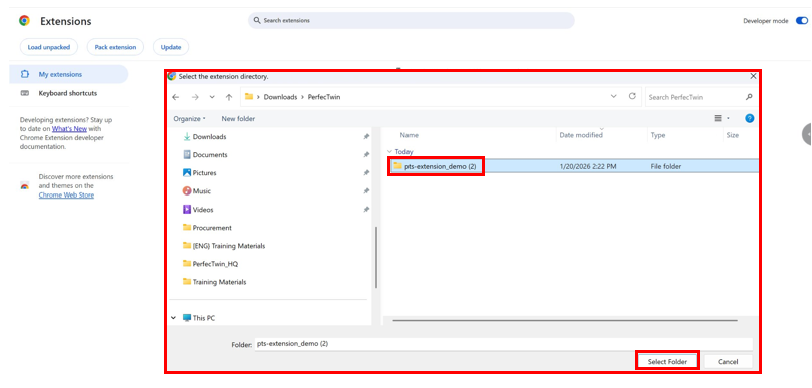Toggle Developer mode switch off
The width and height of the screenshot is (812, 388).
click(802, 21)
